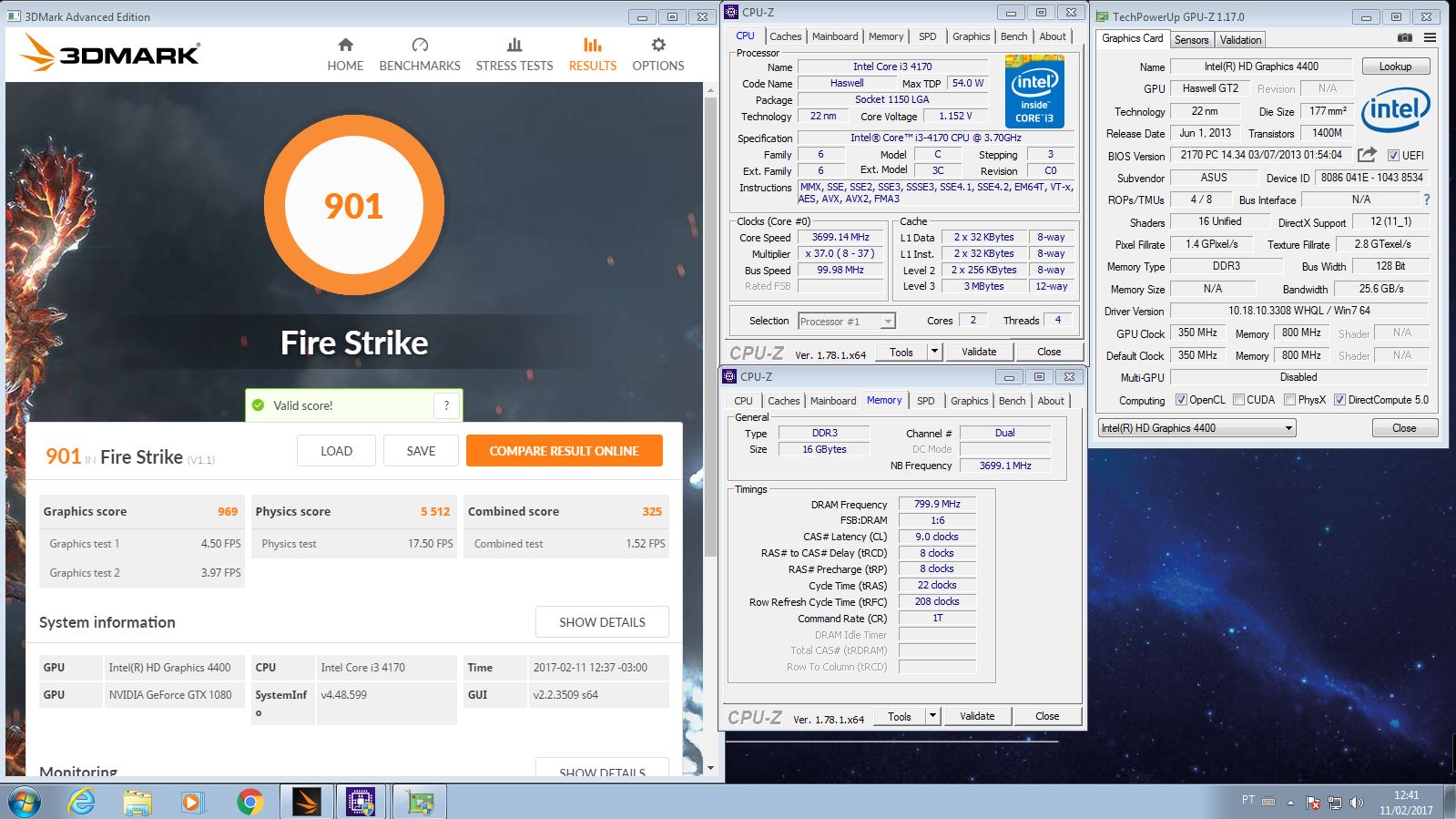Open GPU-Z hamburger menu icon
Image resolution: width=1456 pixels, height=819 pixels.
click(x=1430, y=38)
